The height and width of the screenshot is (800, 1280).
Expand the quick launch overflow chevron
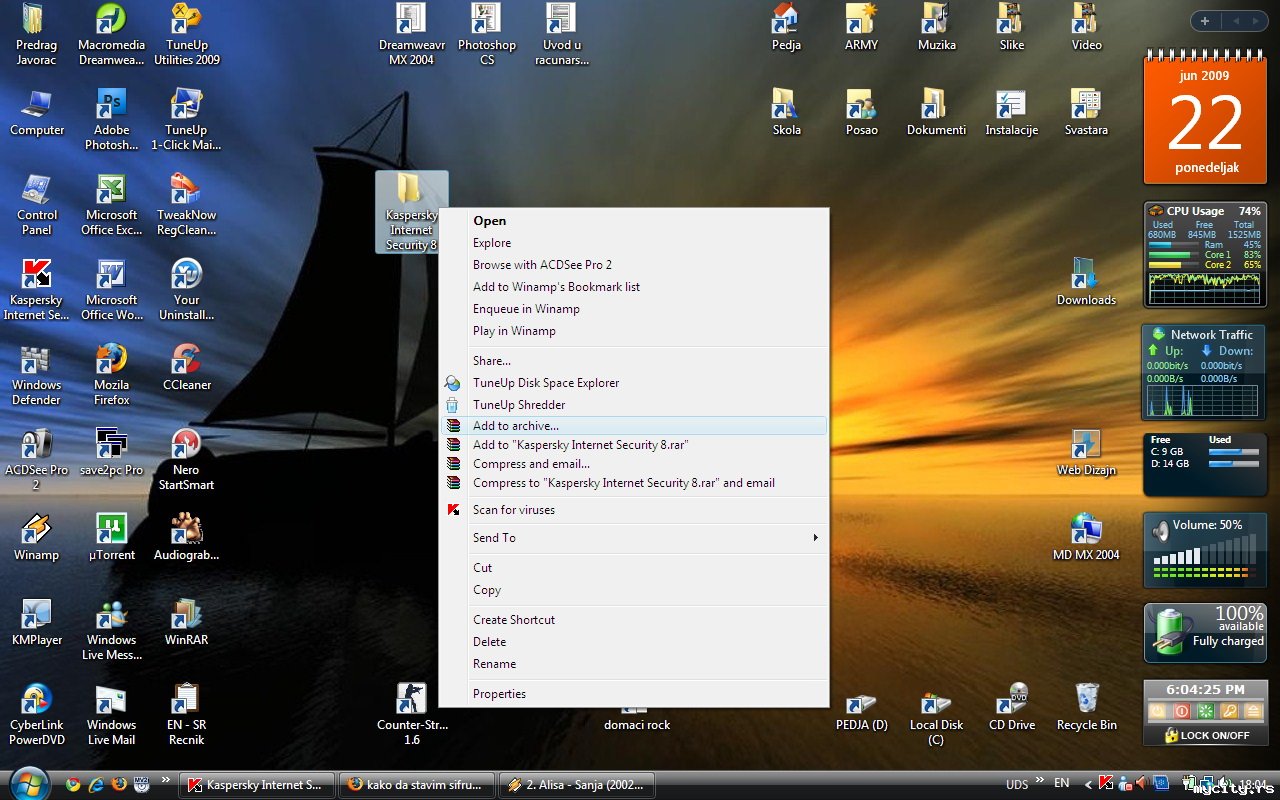coord(165,783)
